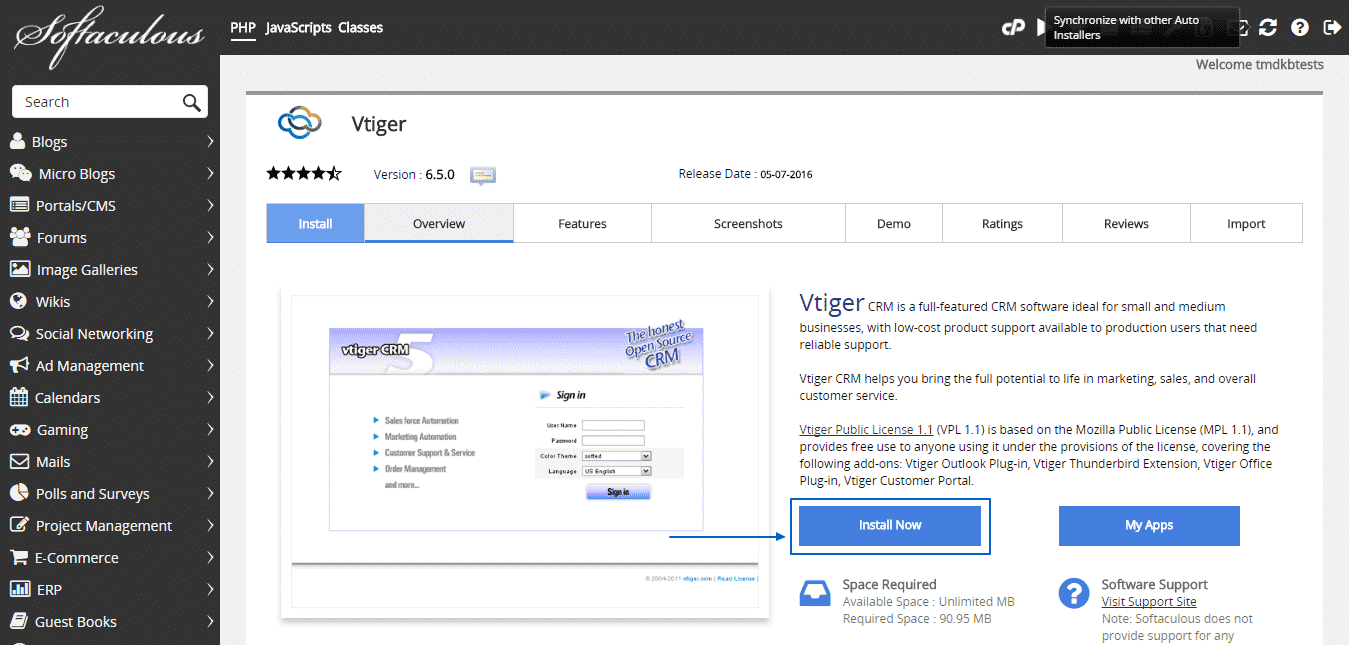The image size is (1349, 645).
Task: Click the Gaming controller icon
Action: pyautogui.click(x=20, y=429)
